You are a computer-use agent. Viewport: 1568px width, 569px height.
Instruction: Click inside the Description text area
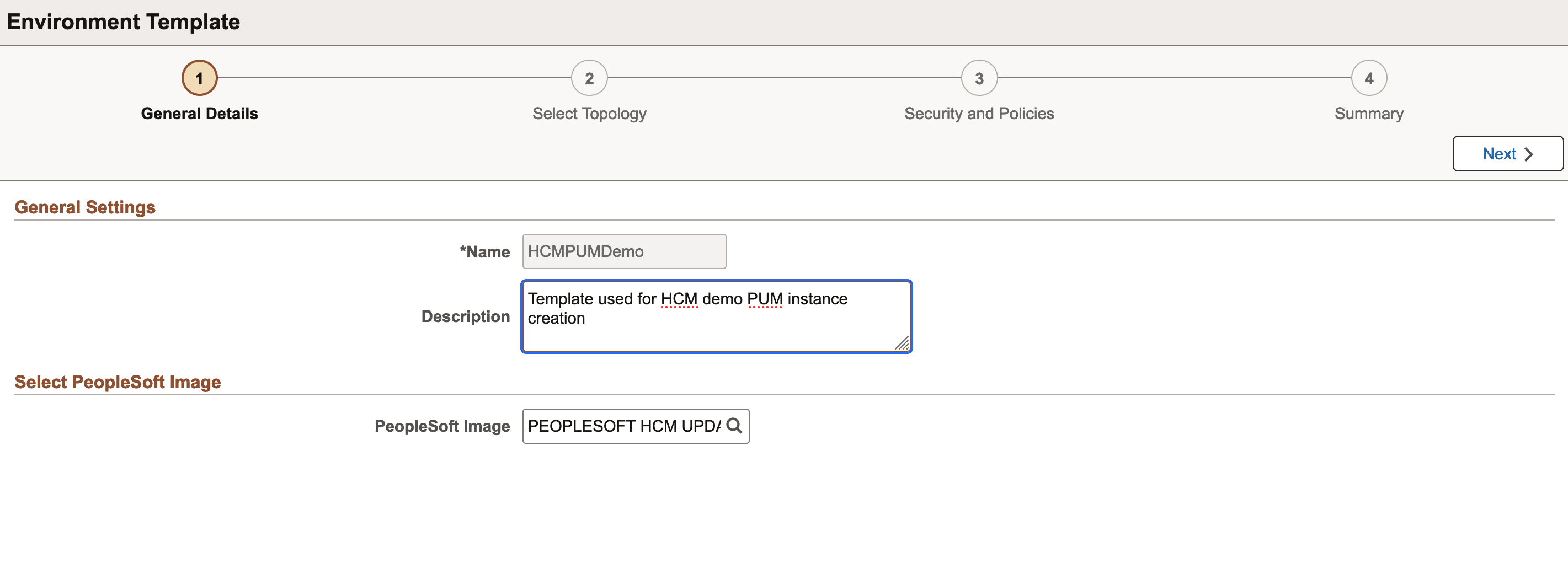coord(716,316)
